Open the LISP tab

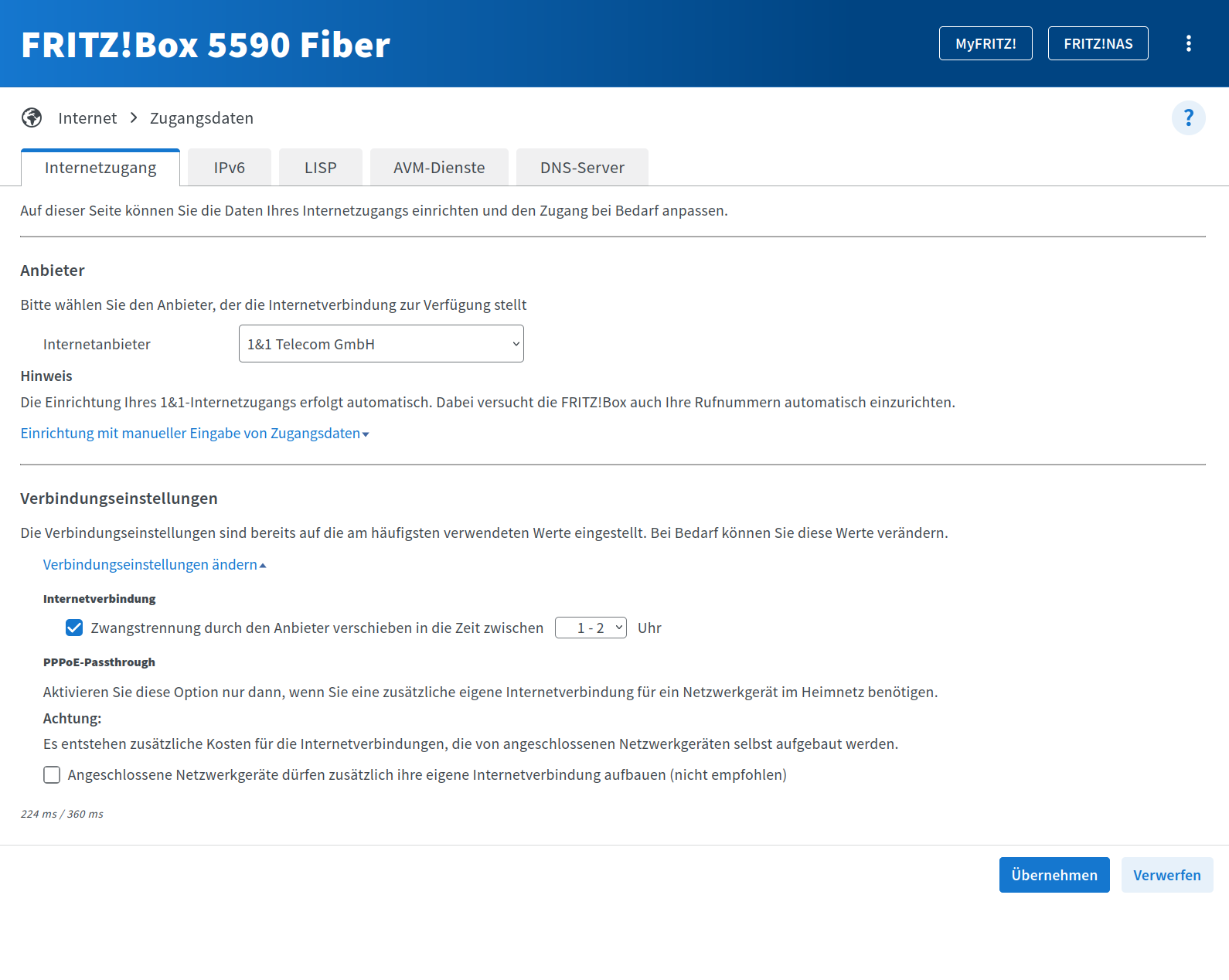pyautogui.click(x=321, y=168)
